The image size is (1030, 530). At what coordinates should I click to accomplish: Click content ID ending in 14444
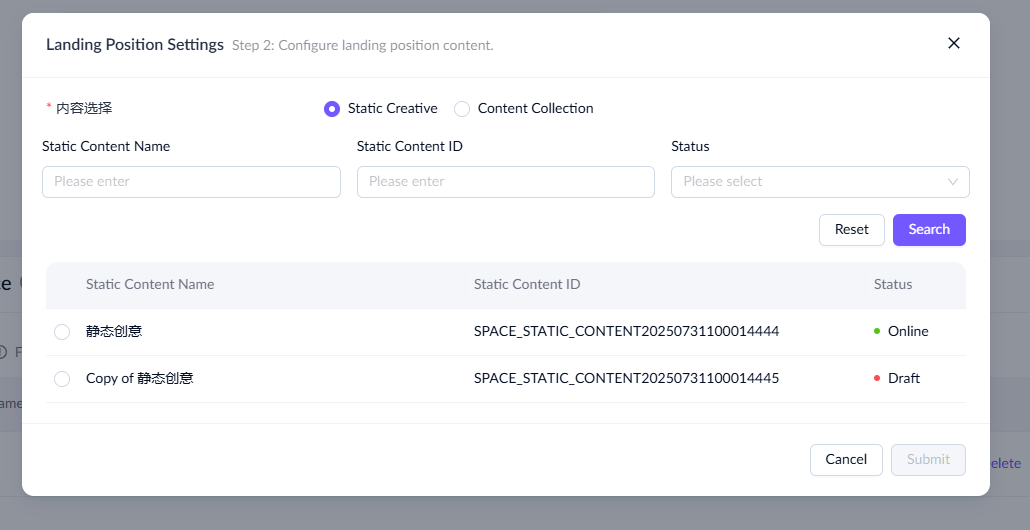coord(626,332)
